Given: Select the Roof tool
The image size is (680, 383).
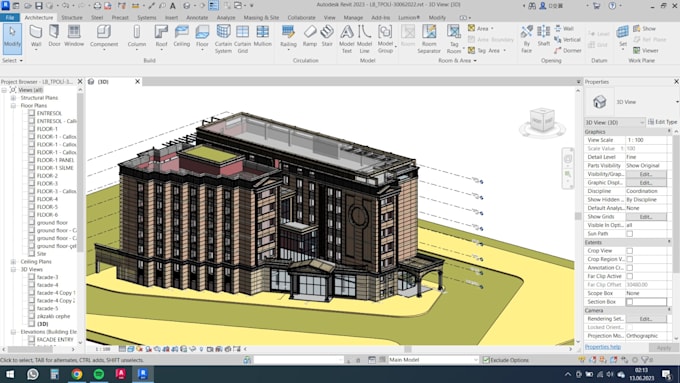Looking at the screenshot, I should 161,36.
